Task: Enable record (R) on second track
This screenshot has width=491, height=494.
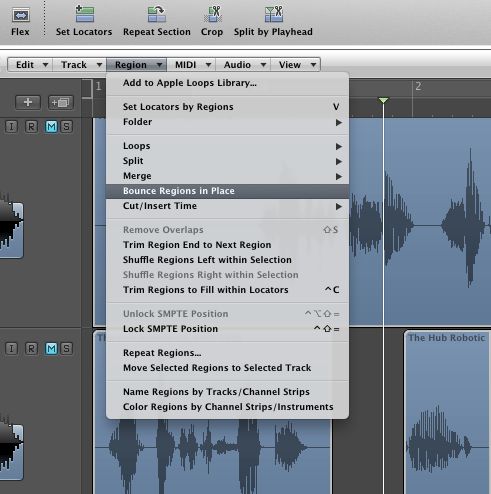Action: tap(31, 349)
